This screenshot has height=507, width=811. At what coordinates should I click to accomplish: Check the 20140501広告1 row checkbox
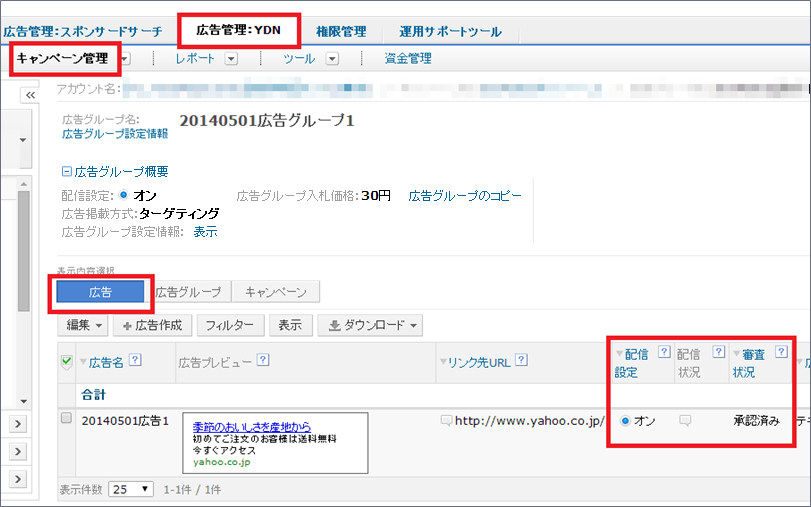coord(66,418)
